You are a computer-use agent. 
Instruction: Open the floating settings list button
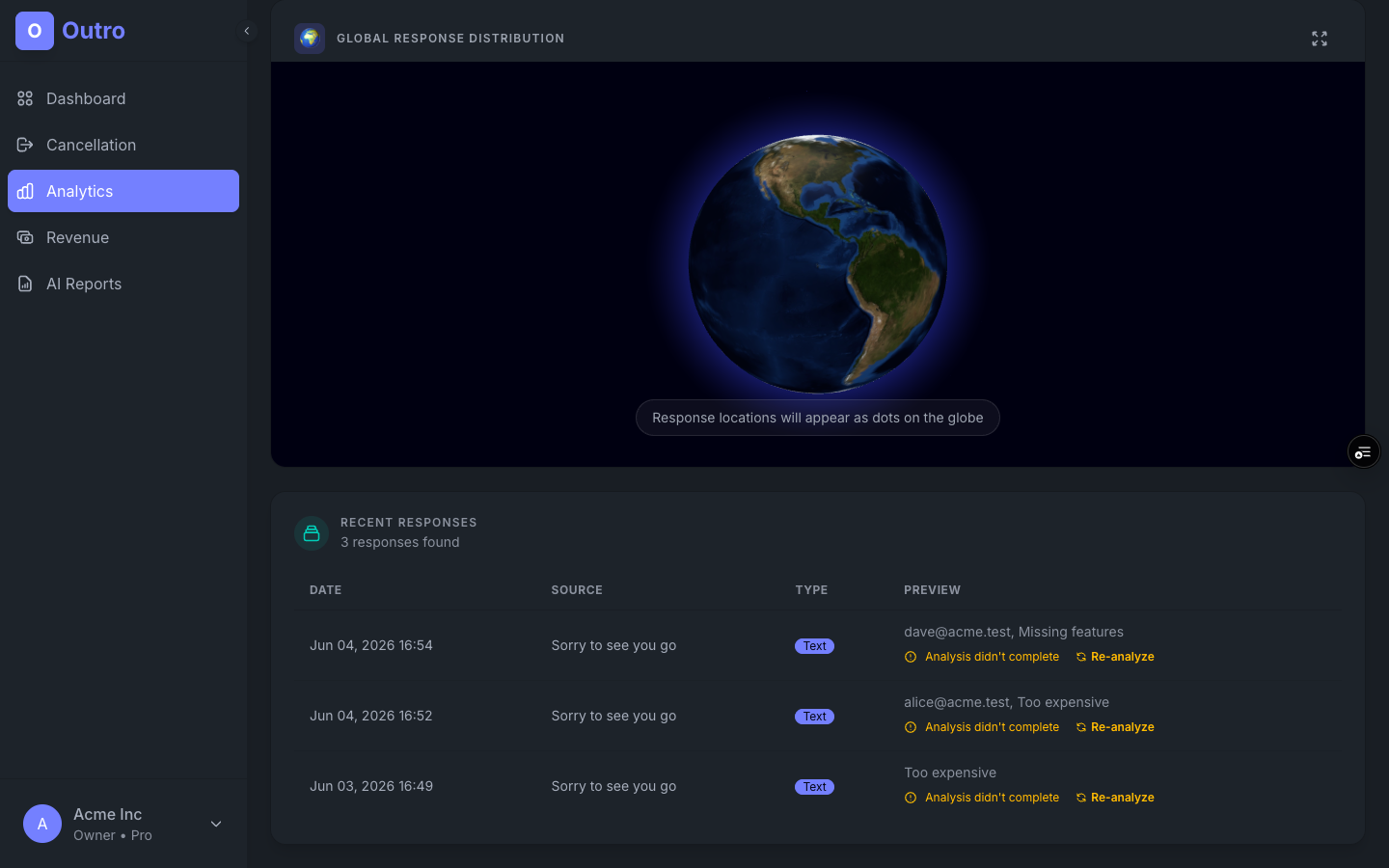click(1363, 451)
